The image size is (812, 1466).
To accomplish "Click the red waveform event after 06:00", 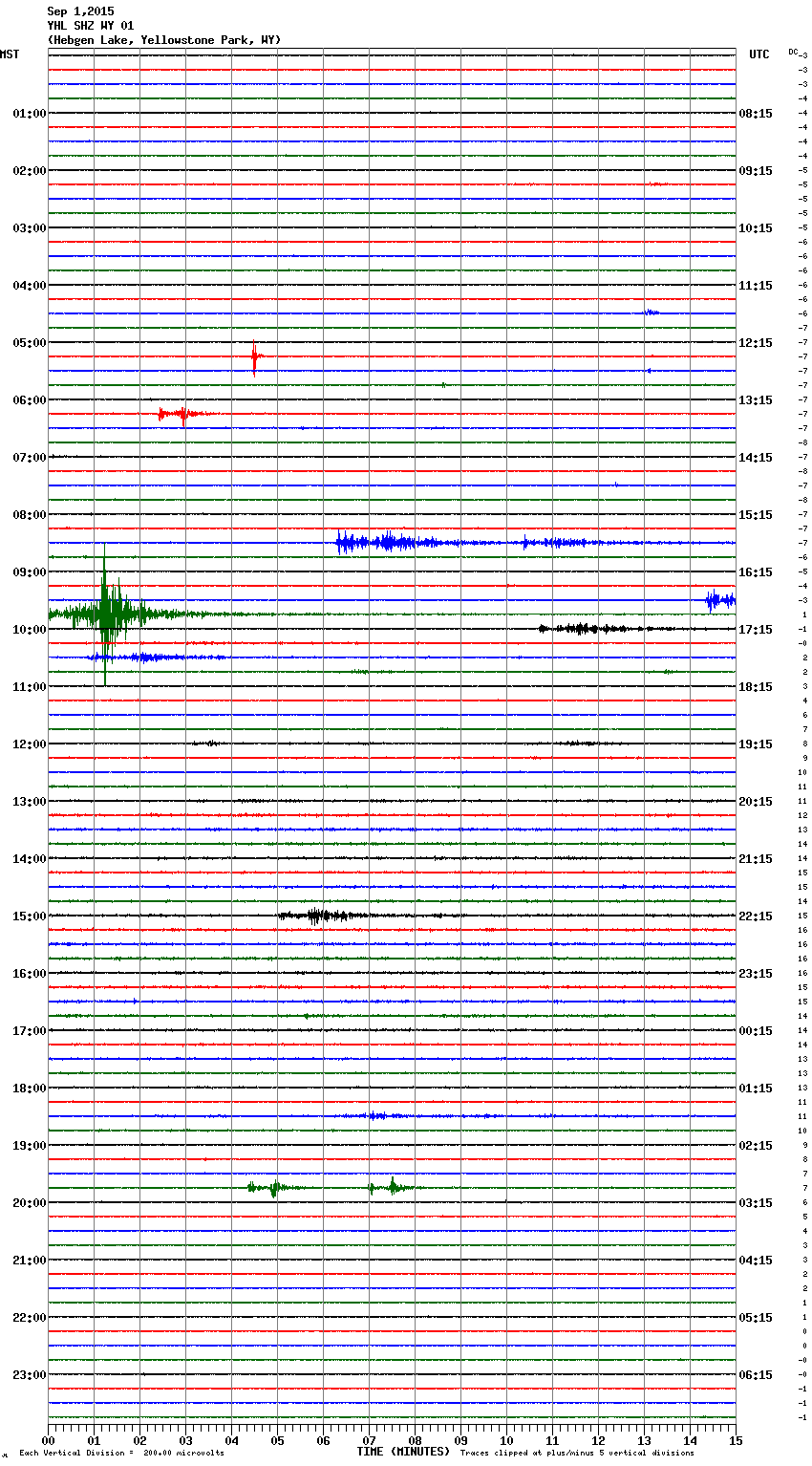I will (x=181, y=414).
